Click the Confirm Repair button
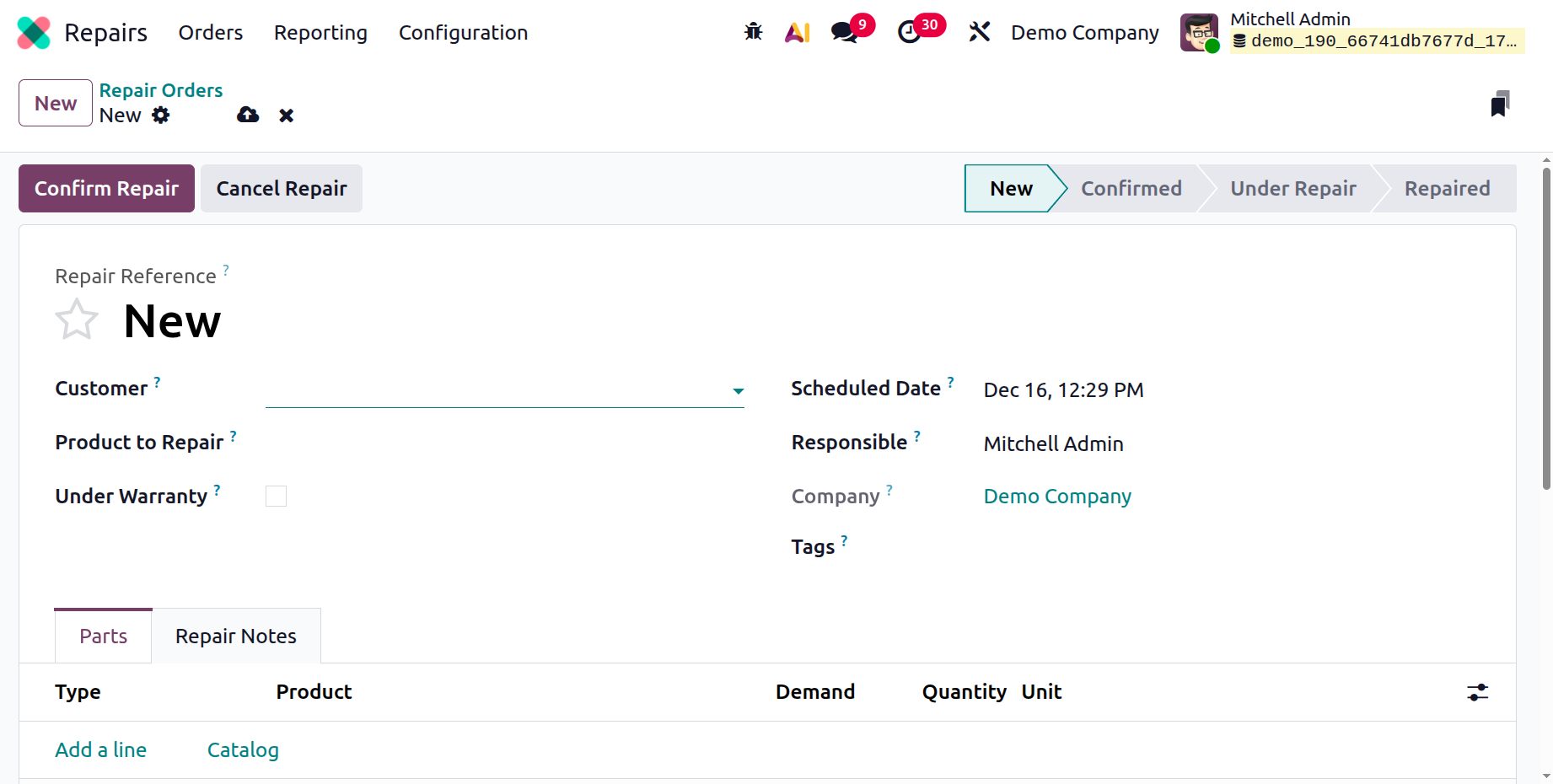This screenshot has width=1553, height=784. coord(105,188)
